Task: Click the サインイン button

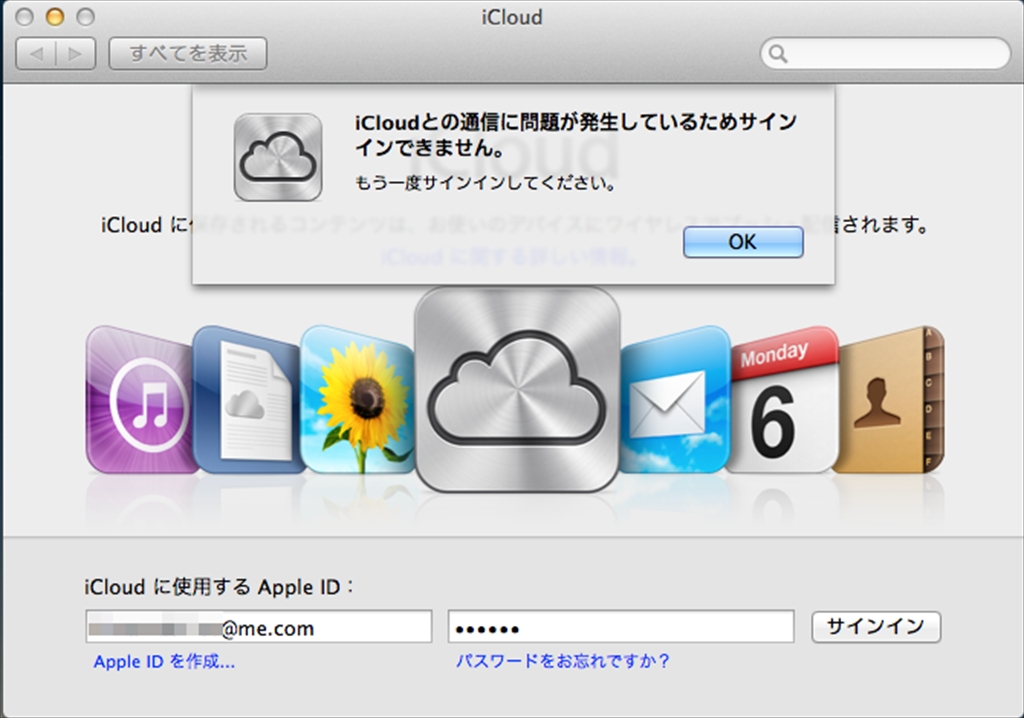Action: pyautogui.click(x=876, y=627)
